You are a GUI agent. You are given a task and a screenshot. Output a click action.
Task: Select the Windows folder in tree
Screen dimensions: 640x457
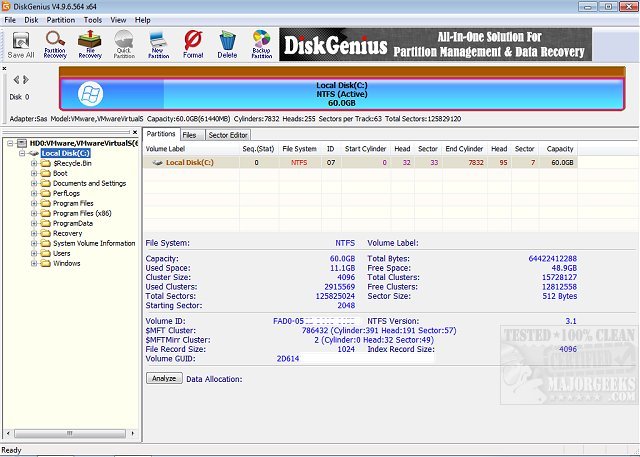[x=67, y=263]
